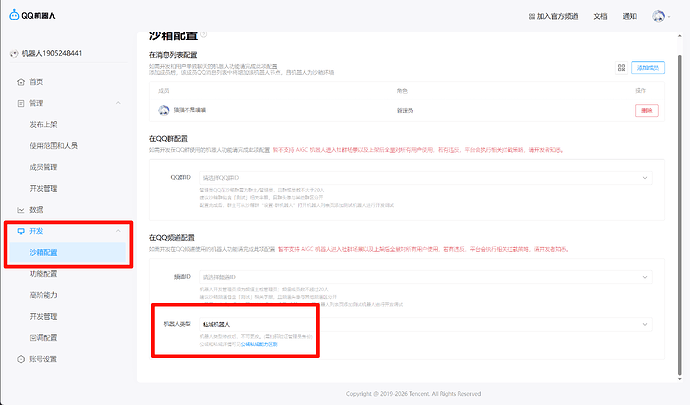The width and height of the screenshot is (690, 405).
Task: Click the 在QQ群配置 heading
Action: tap(169, 139)
